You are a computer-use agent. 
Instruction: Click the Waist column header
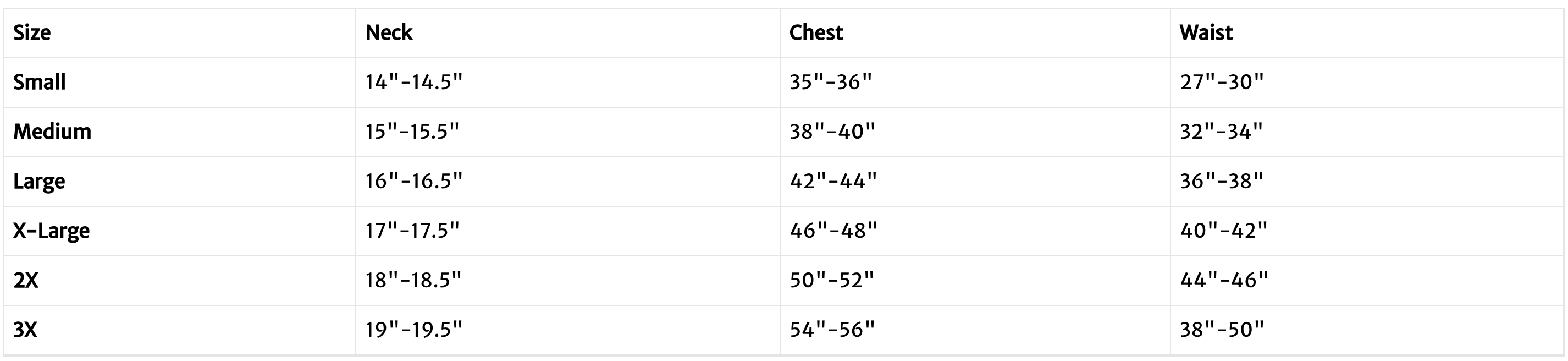pos(1206,33)
